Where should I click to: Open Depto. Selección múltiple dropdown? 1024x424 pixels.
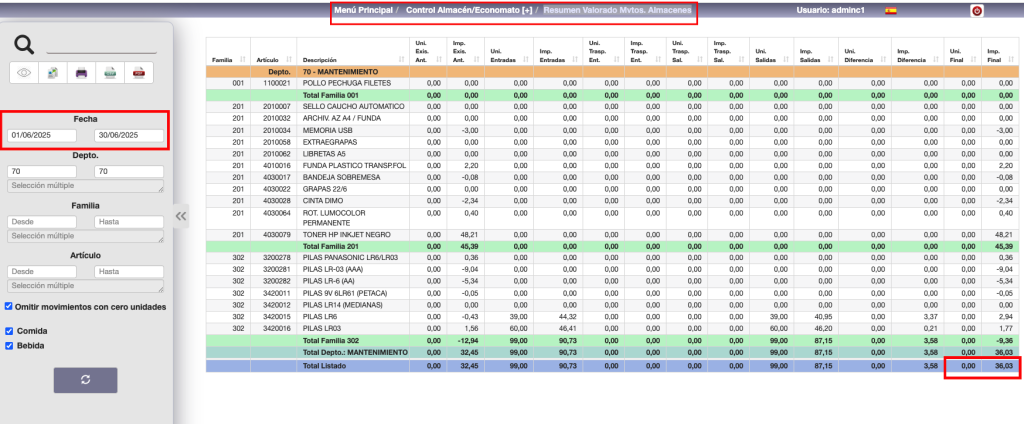[x=85, y=187]
